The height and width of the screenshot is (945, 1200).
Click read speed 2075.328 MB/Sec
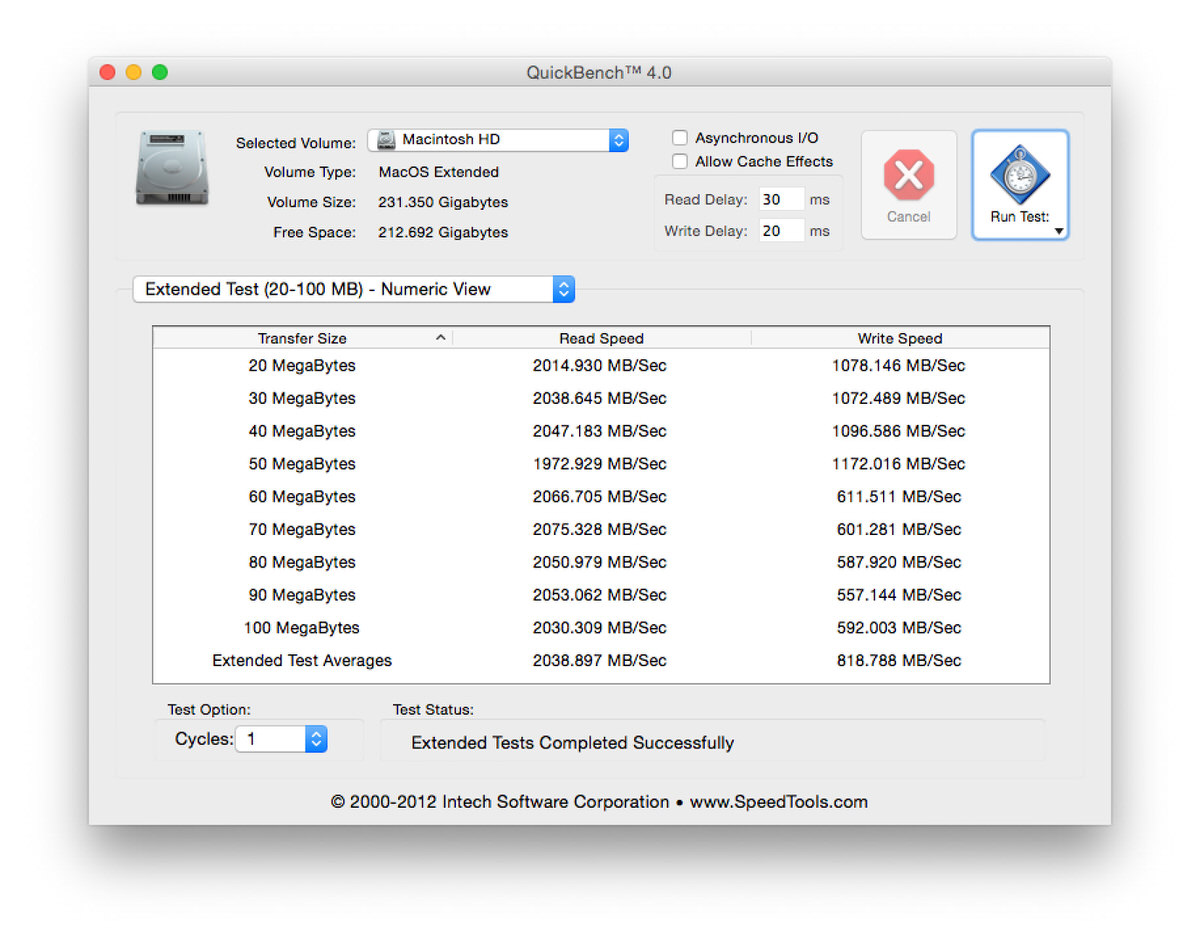pos(600,529)
